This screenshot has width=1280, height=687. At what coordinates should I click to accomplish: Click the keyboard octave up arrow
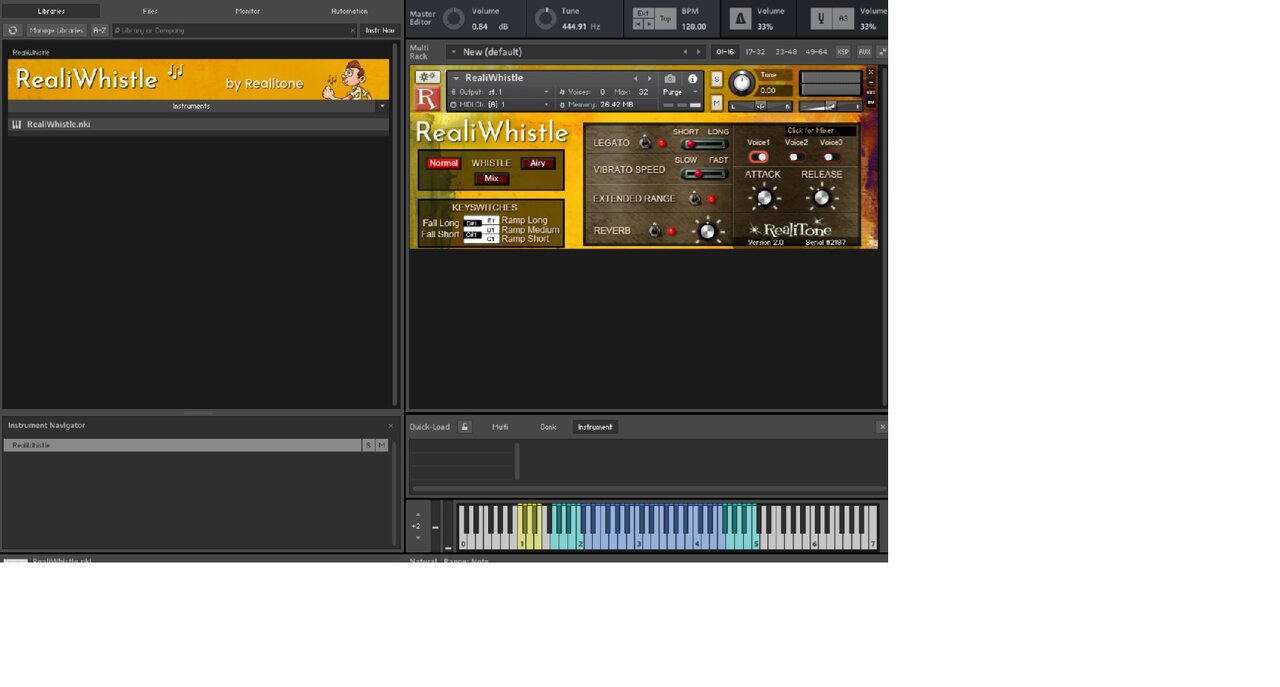[418, 514]
